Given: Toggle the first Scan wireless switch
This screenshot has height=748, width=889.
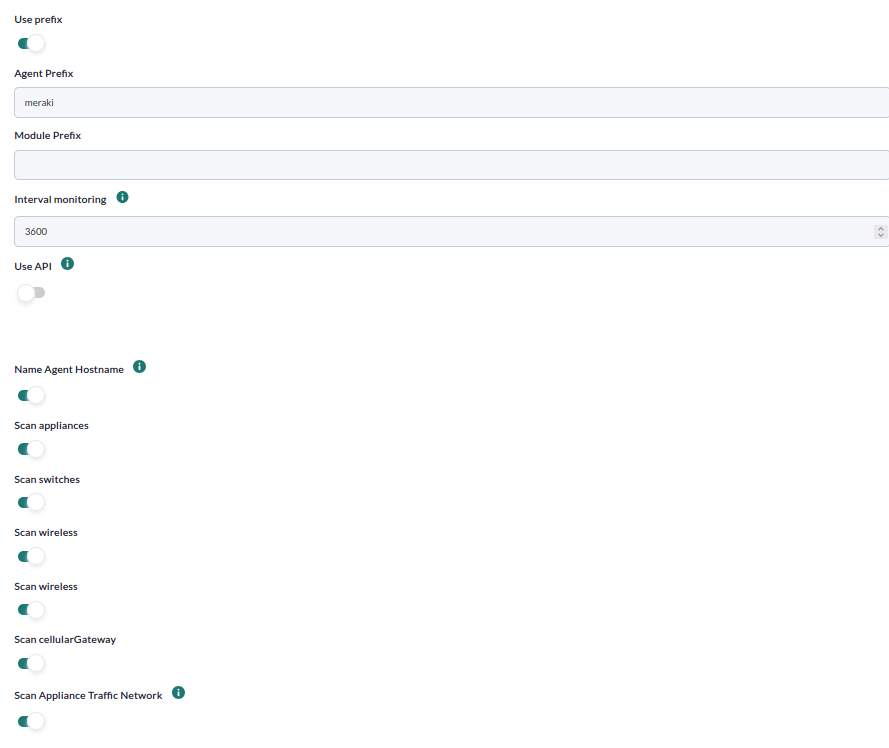Looking at the screenshot, I should (x=31, y=556).
